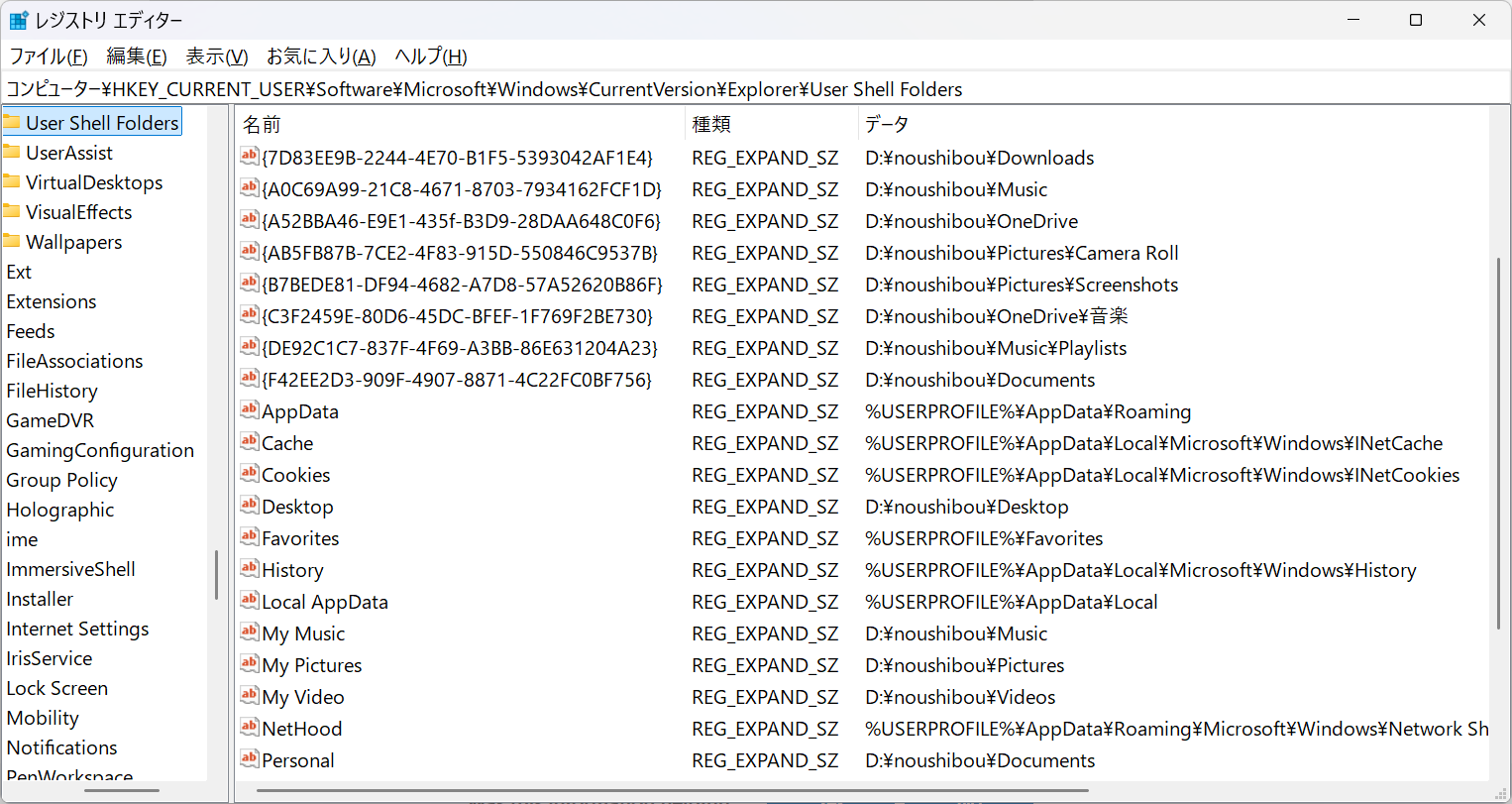Screen dimensions: 1512x804
Task: Click the string value icon beside AppData
Action: click(x=250, y=410)
